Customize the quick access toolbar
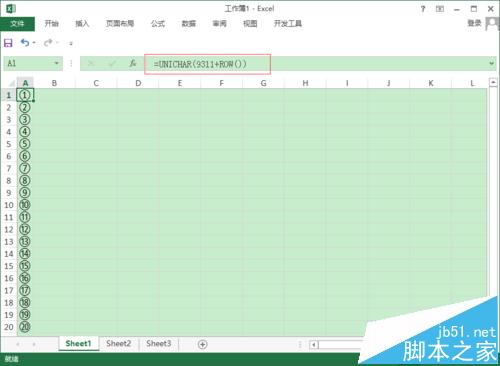The height and width of the screenshot is (366, 500). tap(71, 43)
